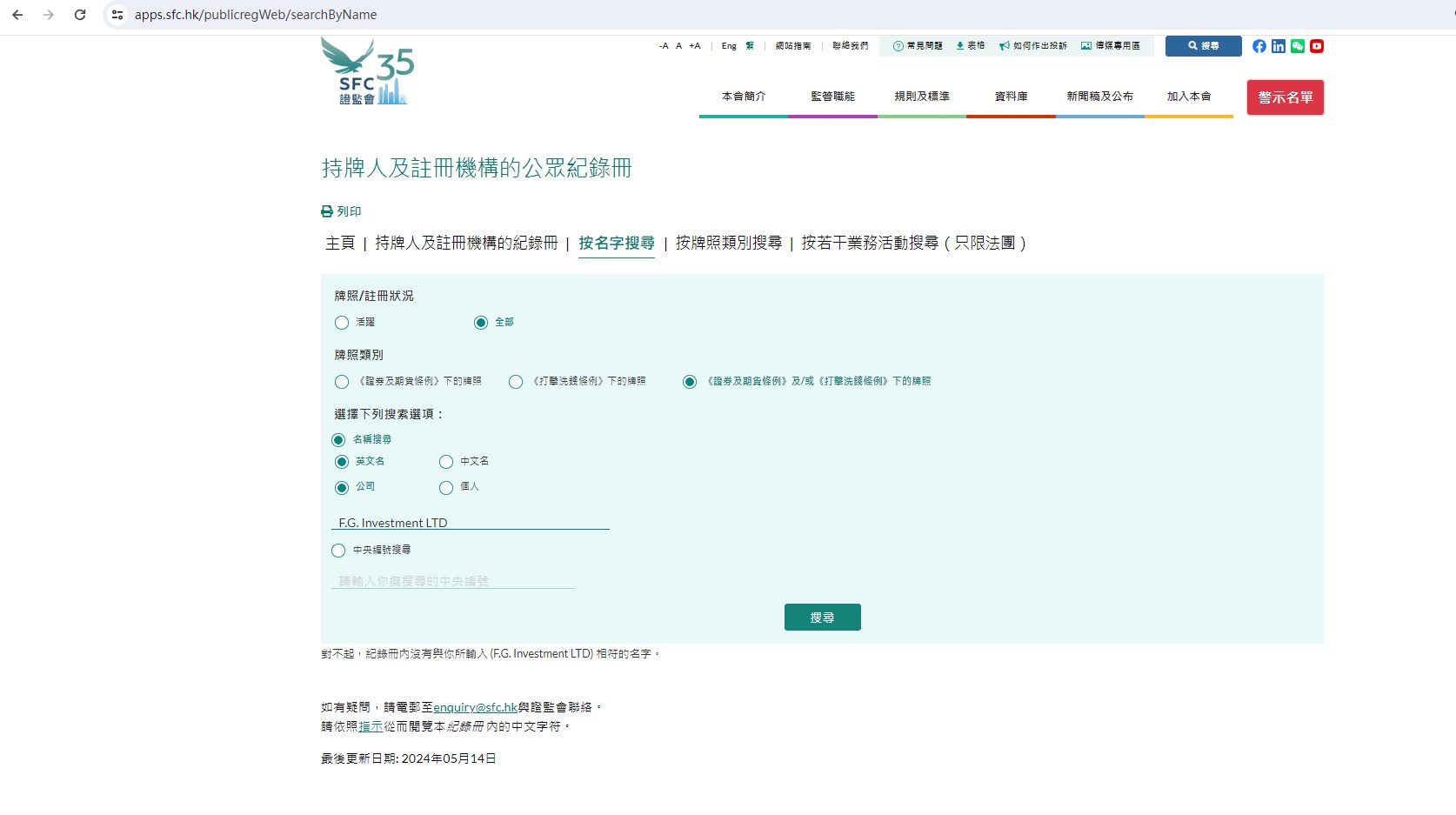
Task: Click the 傳媒專用區 image icon
Action: [1086, 45]
